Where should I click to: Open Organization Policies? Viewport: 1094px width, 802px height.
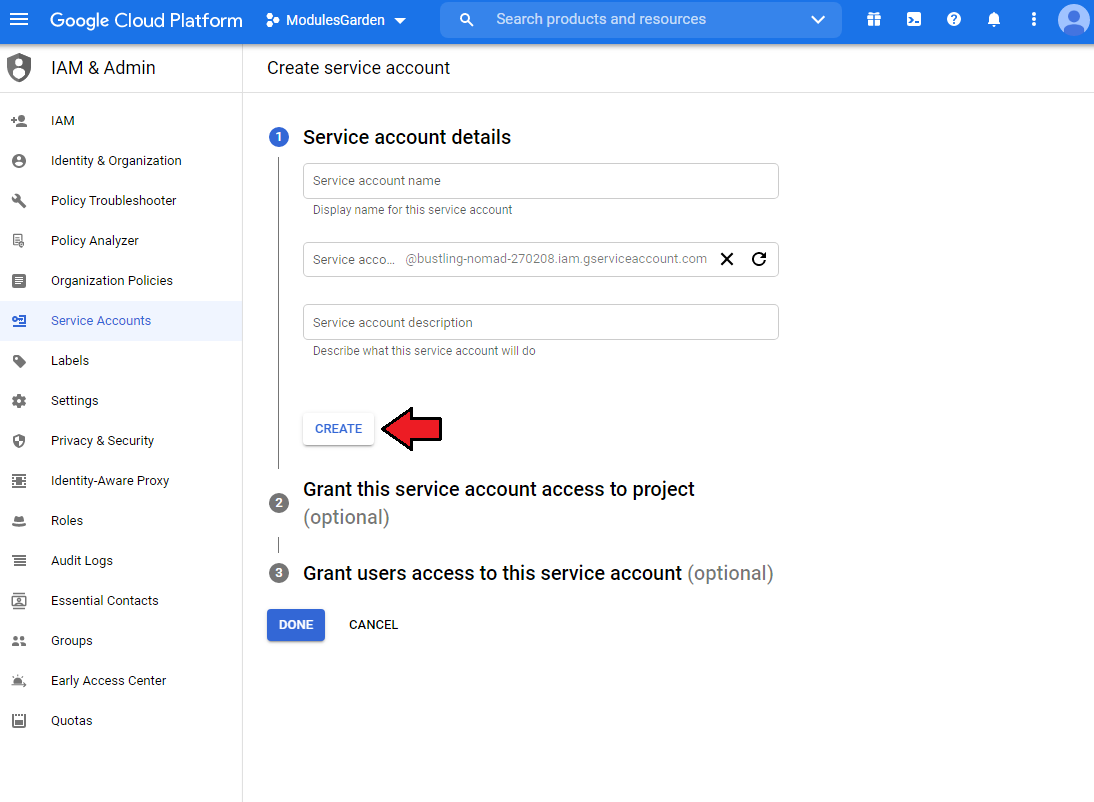(x=121, y=281)
